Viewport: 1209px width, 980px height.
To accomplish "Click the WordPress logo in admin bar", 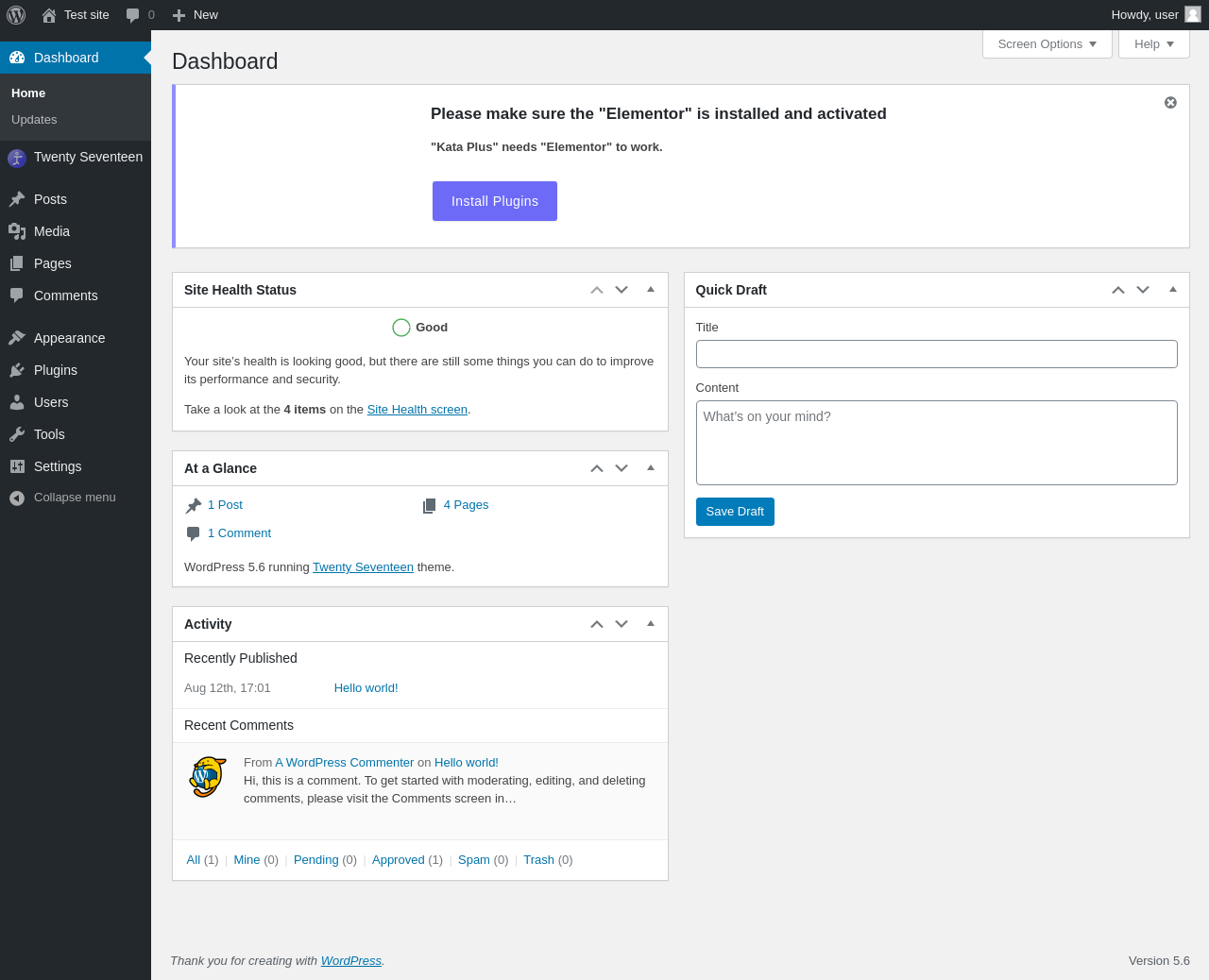I will 16,15.
